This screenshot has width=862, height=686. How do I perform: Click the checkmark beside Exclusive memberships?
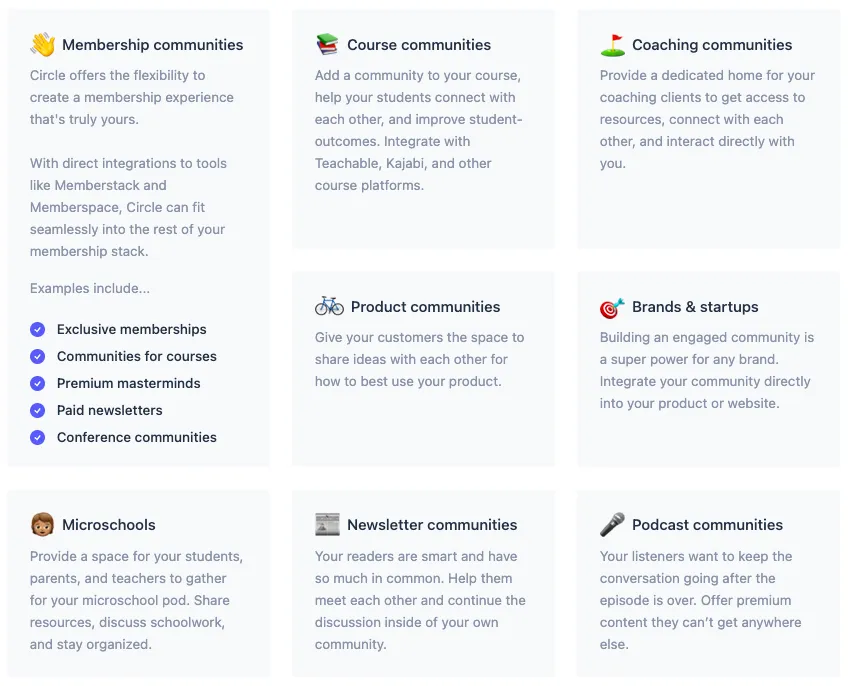click(x=38, y=329)
